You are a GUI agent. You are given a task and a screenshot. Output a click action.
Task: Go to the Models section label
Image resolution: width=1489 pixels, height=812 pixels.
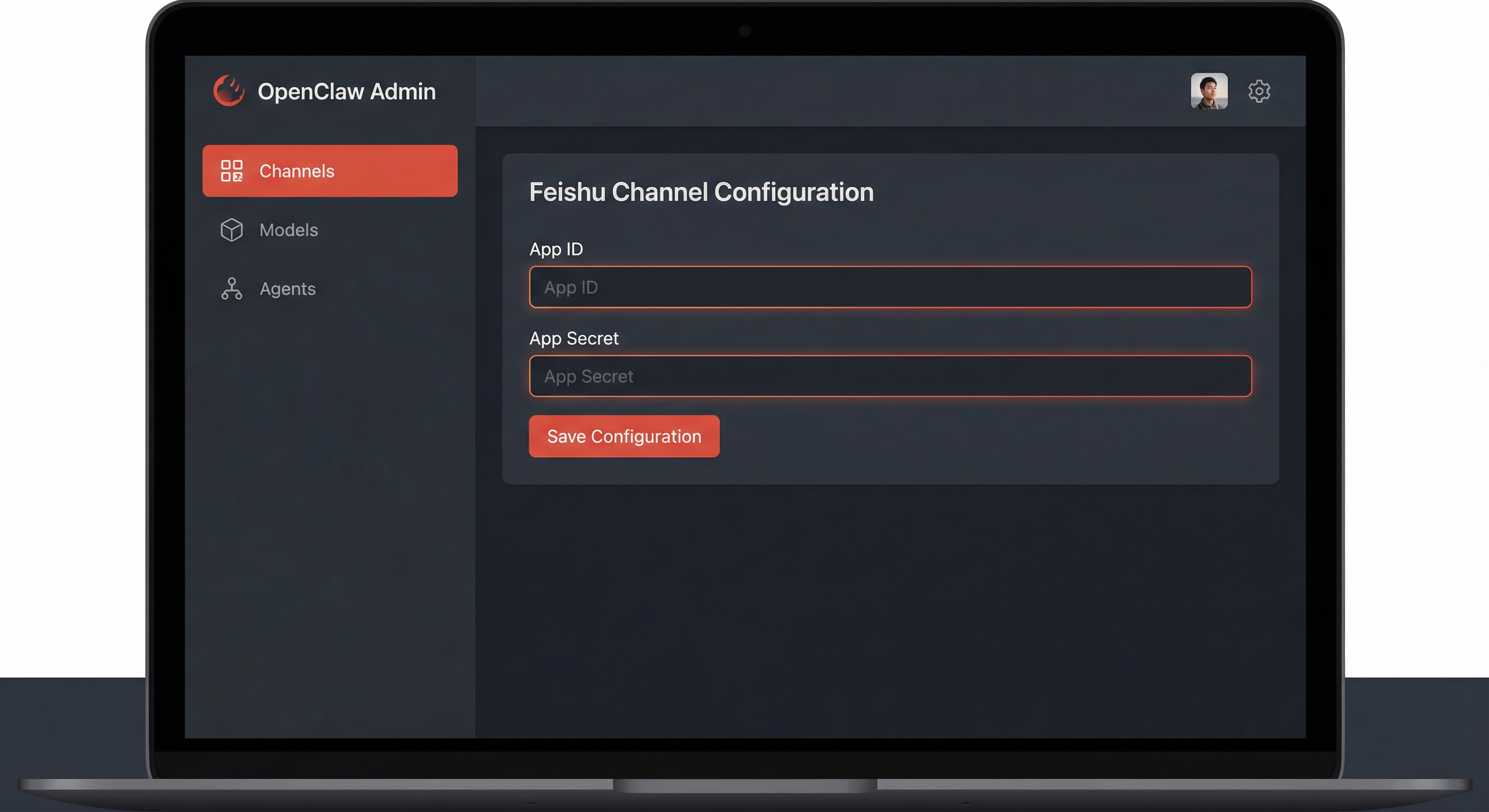pos(288,230)
